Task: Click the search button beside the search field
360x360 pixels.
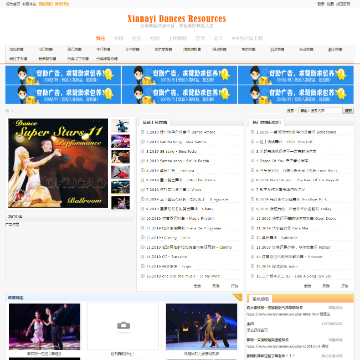Action: click(348, 111)
